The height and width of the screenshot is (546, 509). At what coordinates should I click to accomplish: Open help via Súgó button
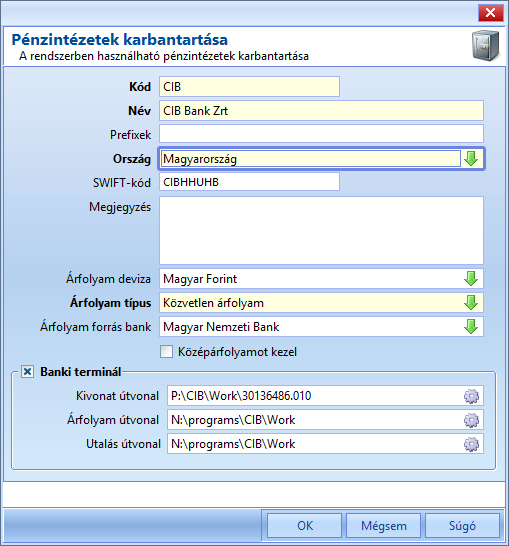pos(462,525)
